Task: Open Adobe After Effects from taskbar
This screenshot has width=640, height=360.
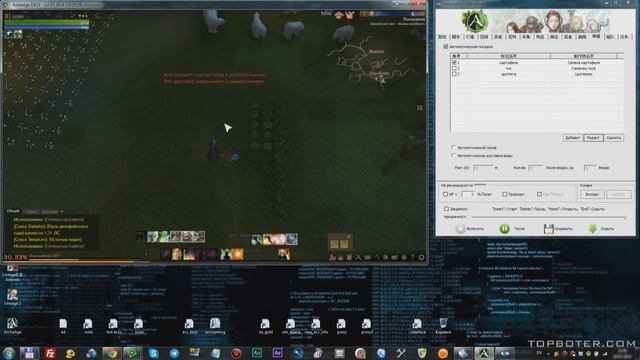Action: click(278, 353)
